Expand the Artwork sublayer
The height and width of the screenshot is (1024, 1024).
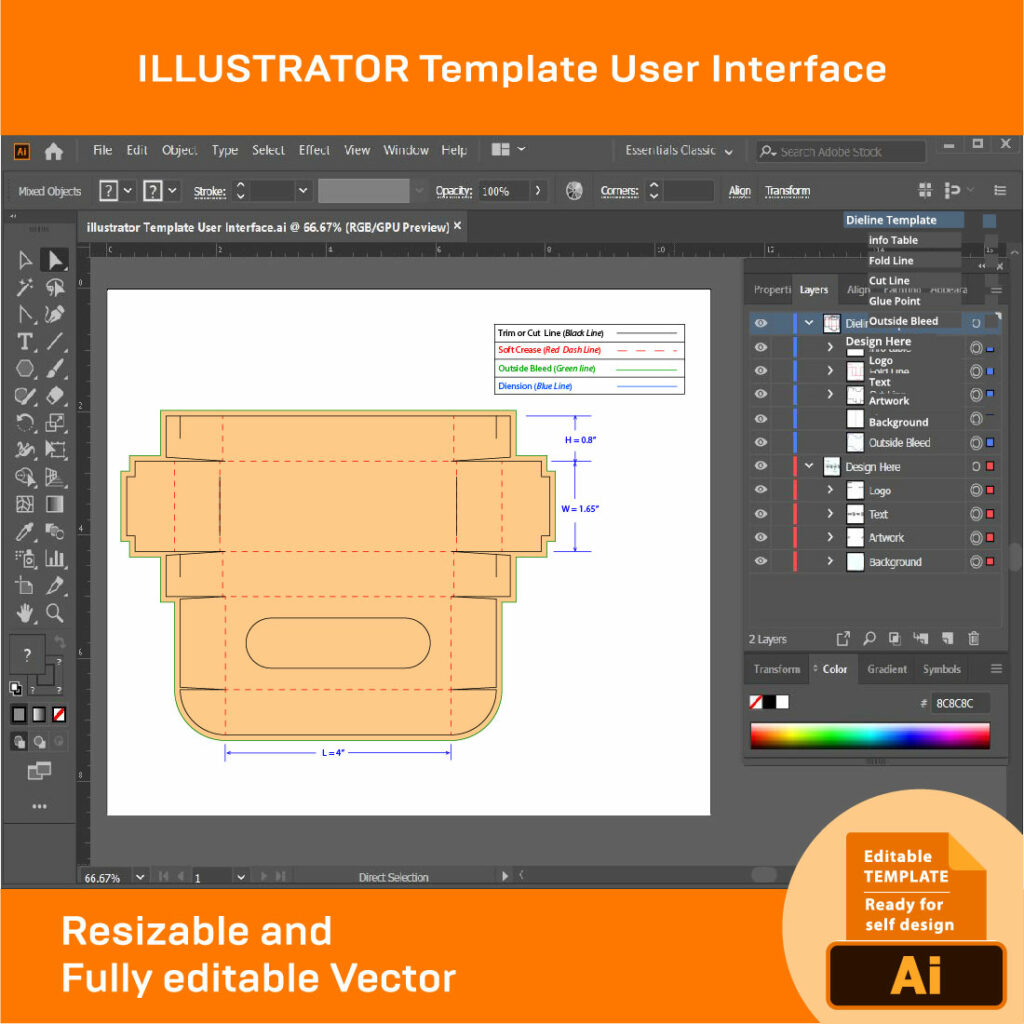pyautogui.click(x=831, y=537)
